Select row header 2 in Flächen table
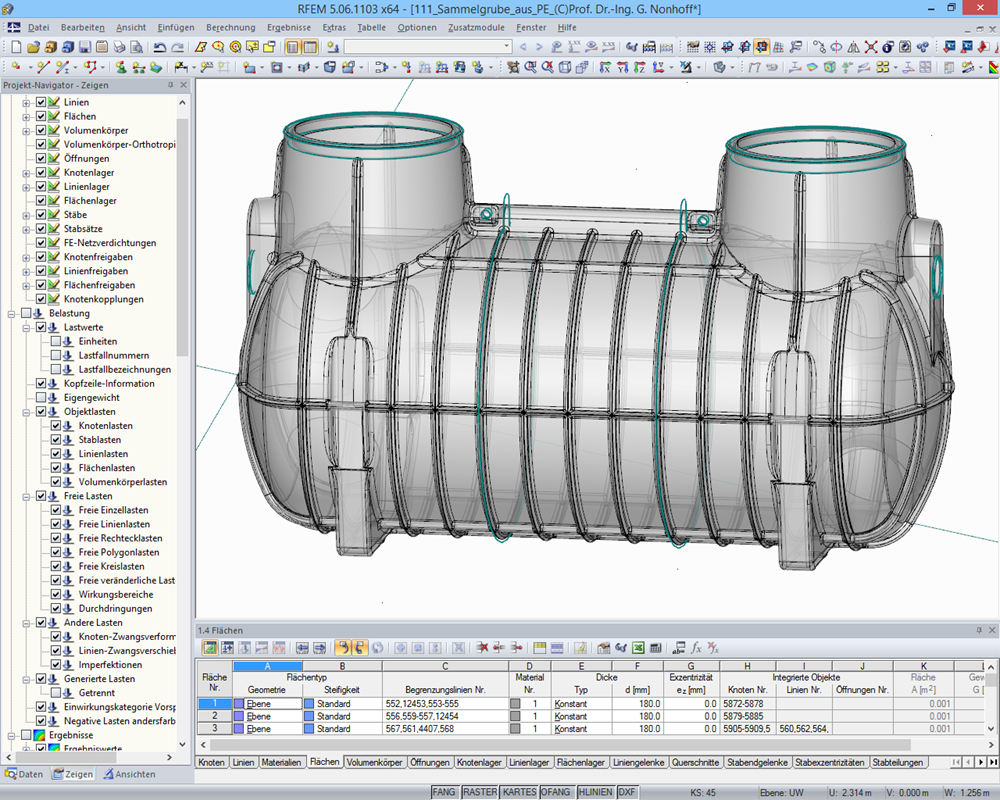The image size is (1000, 800). [214, 716]
